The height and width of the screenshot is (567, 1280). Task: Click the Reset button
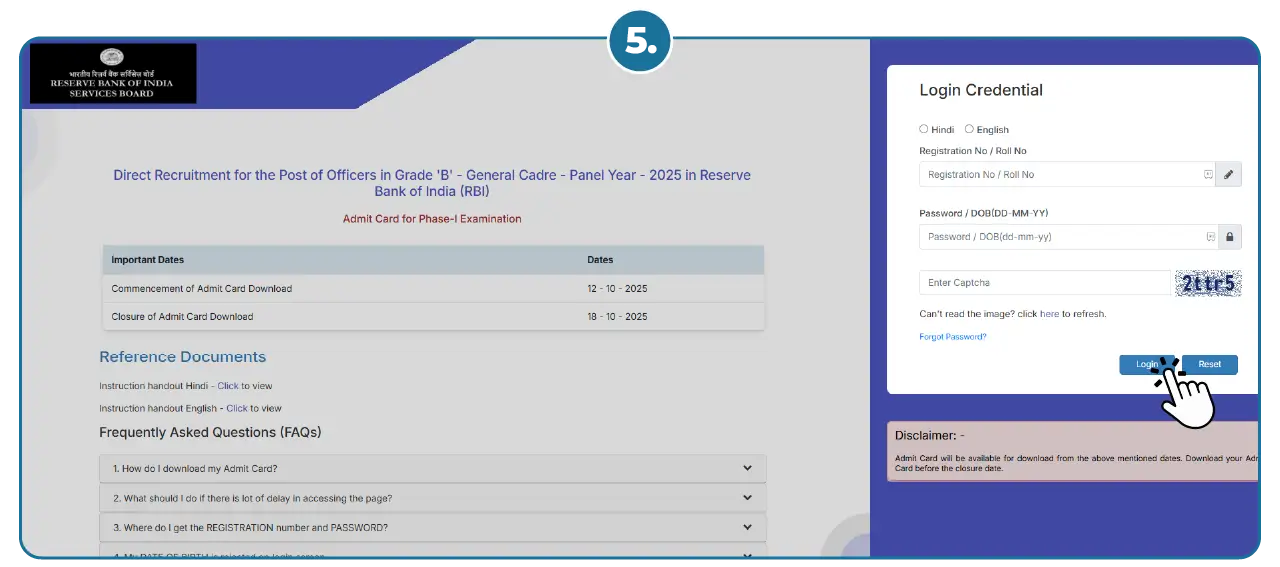(x=1210, y=364)
